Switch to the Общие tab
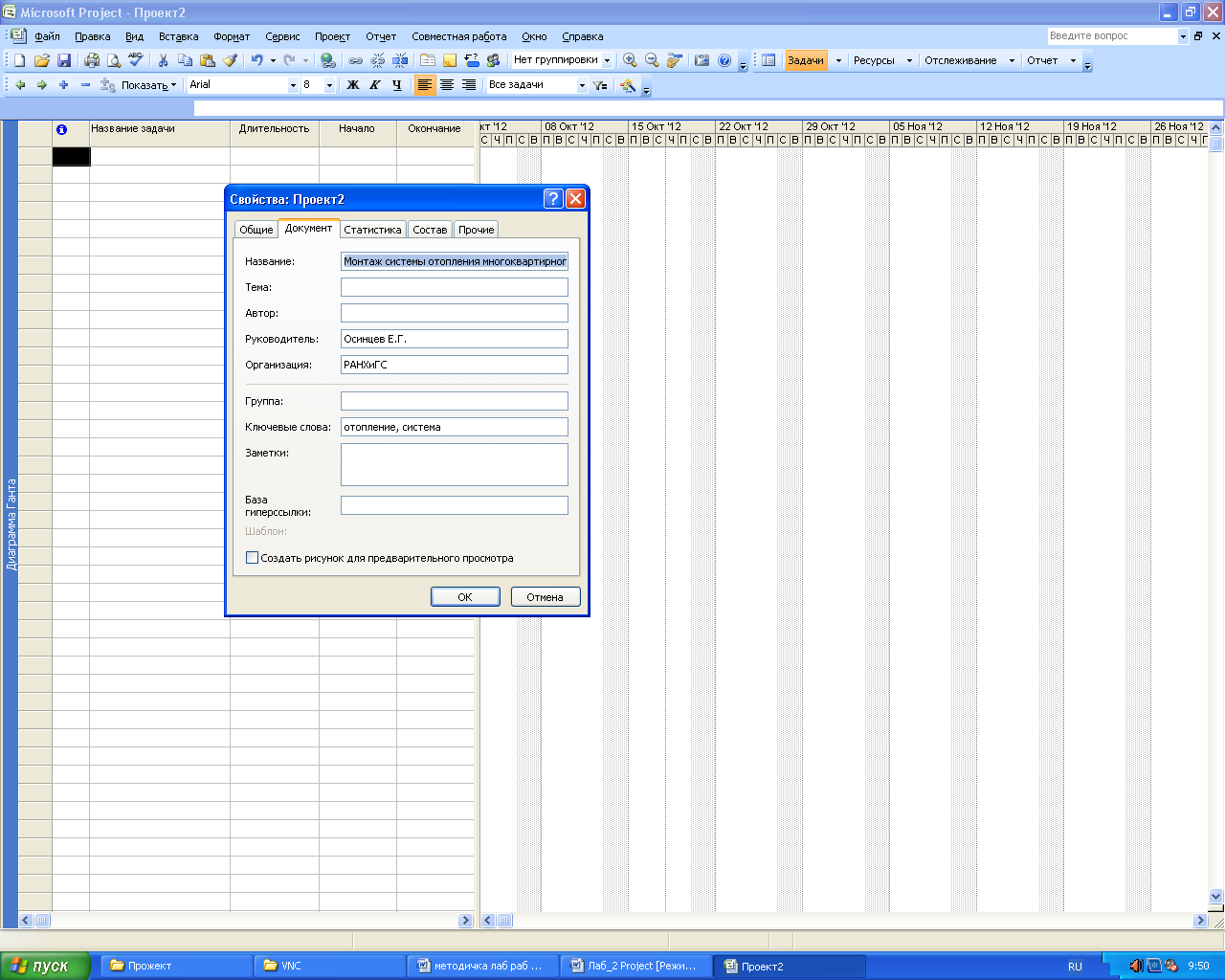This screenshot has height=980, width=1225. tap(256, 230)
